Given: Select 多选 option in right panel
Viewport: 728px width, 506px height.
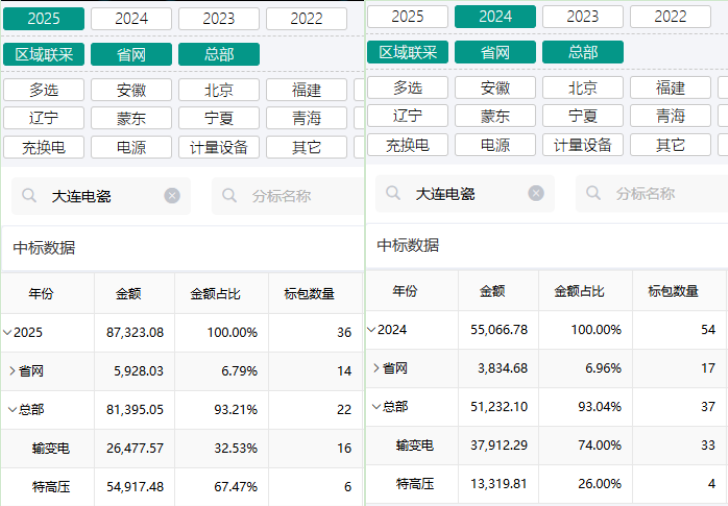Looking at the screenshot, I should [408, 87].
